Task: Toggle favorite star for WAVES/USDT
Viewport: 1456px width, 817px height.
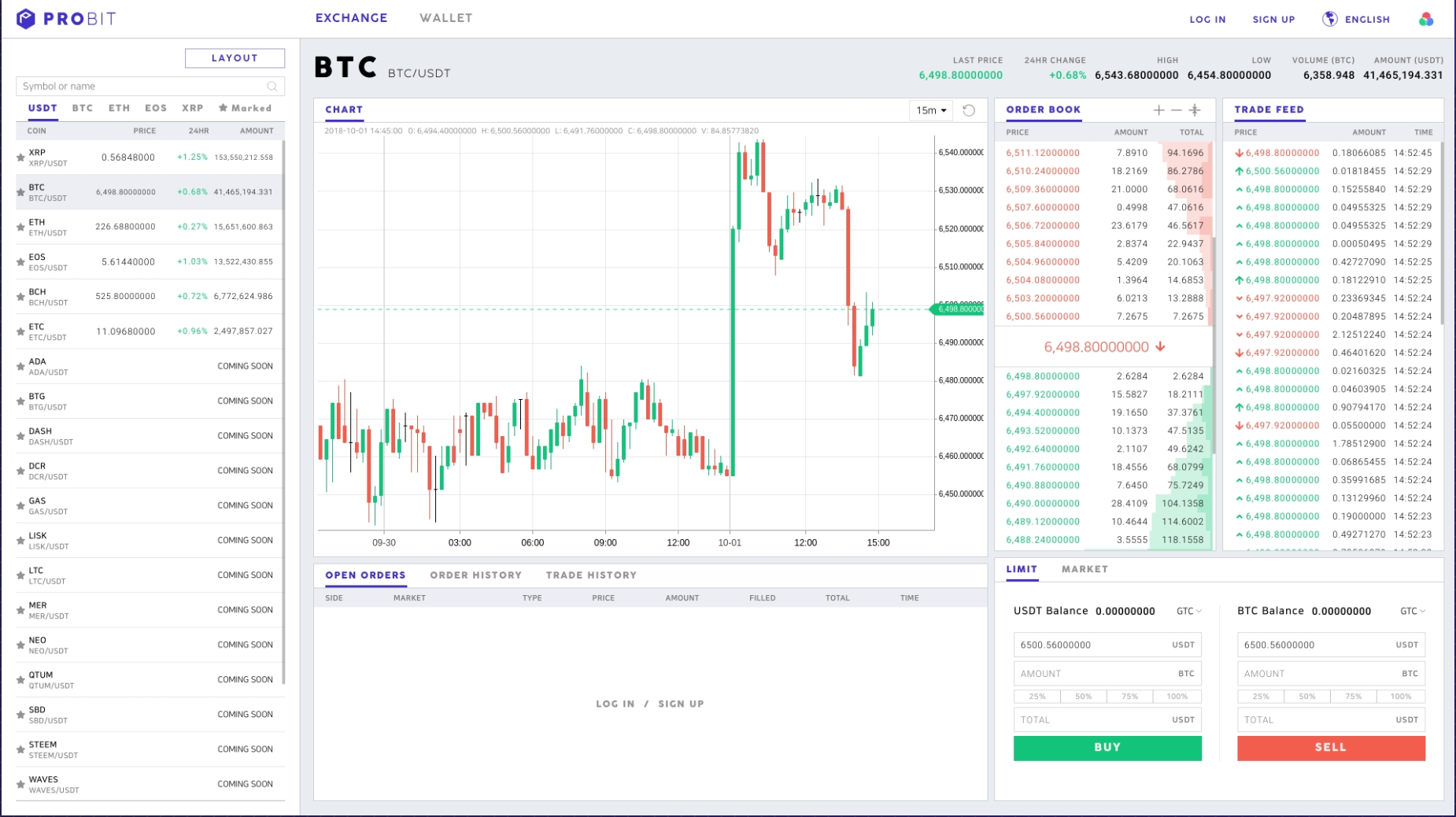Action: [x=20, y=785]
